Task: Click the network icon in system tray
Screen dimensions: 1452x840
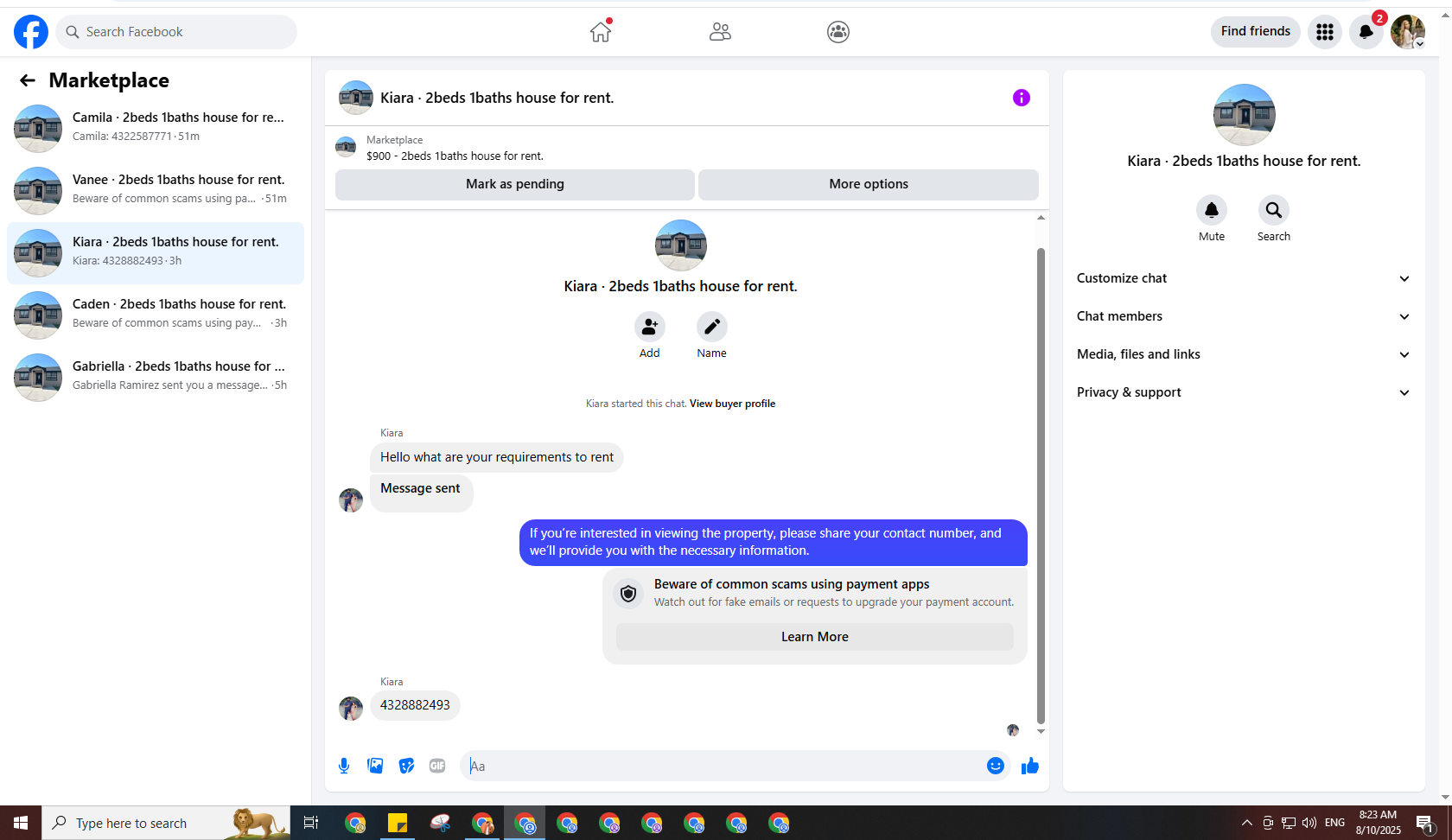Action: (x=1289, y=823)
